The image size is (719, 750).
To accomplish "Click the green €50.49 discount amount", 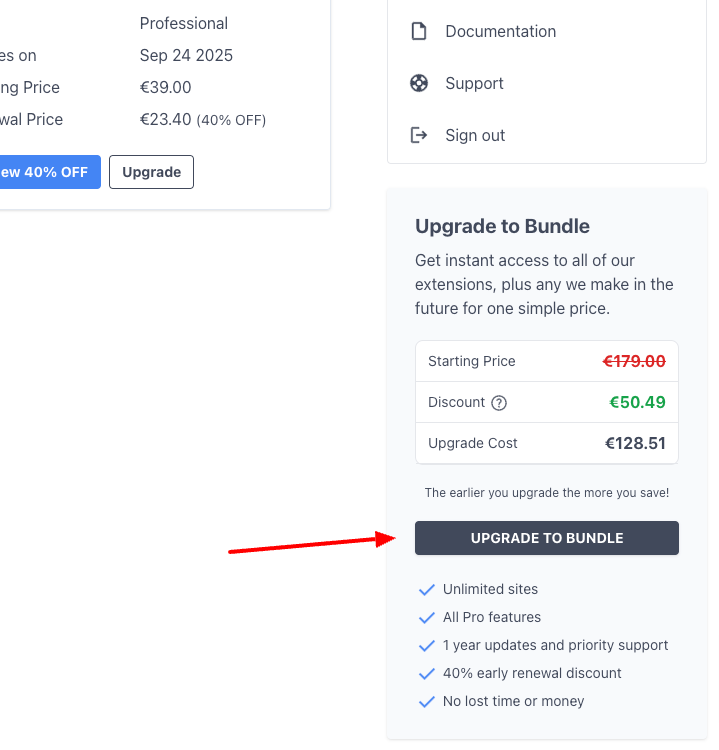I will point(637,402).
